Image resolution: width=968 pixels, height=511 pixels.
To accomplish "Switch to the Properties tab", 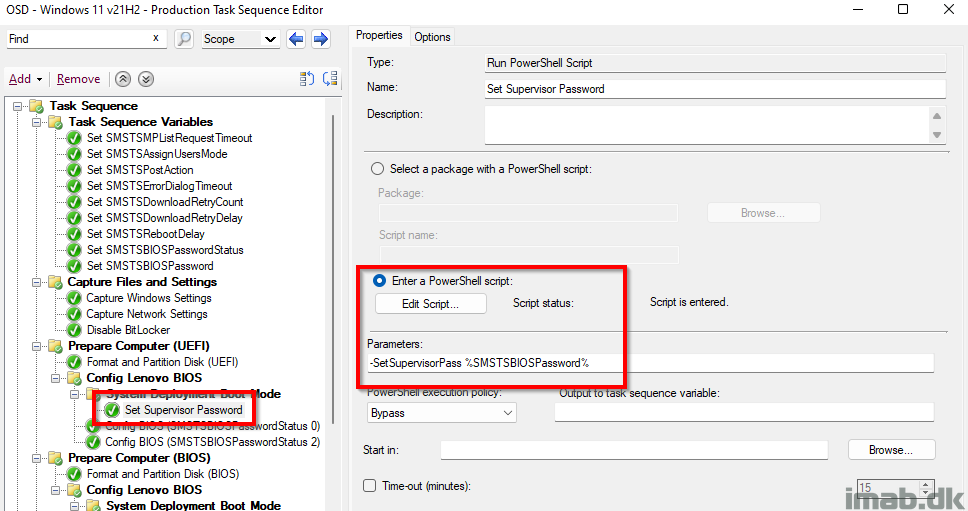I will (379, 36).
